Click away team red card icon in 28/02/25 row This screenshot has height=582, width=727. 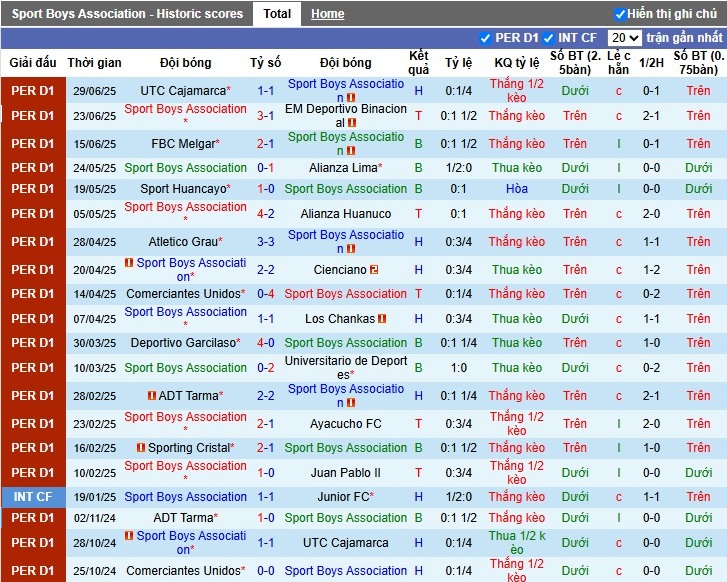[x=351, y=403]
